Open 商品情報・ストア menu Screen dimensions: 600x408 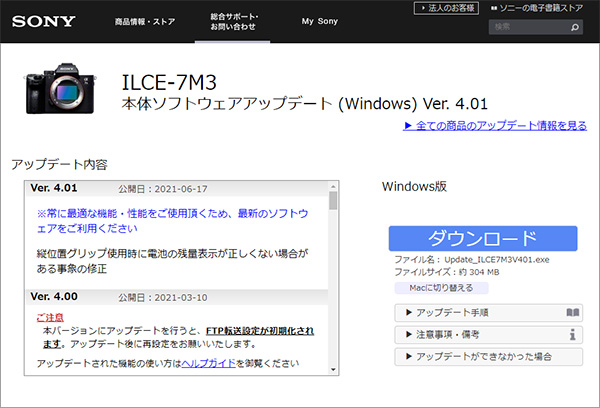pos(145,21)
